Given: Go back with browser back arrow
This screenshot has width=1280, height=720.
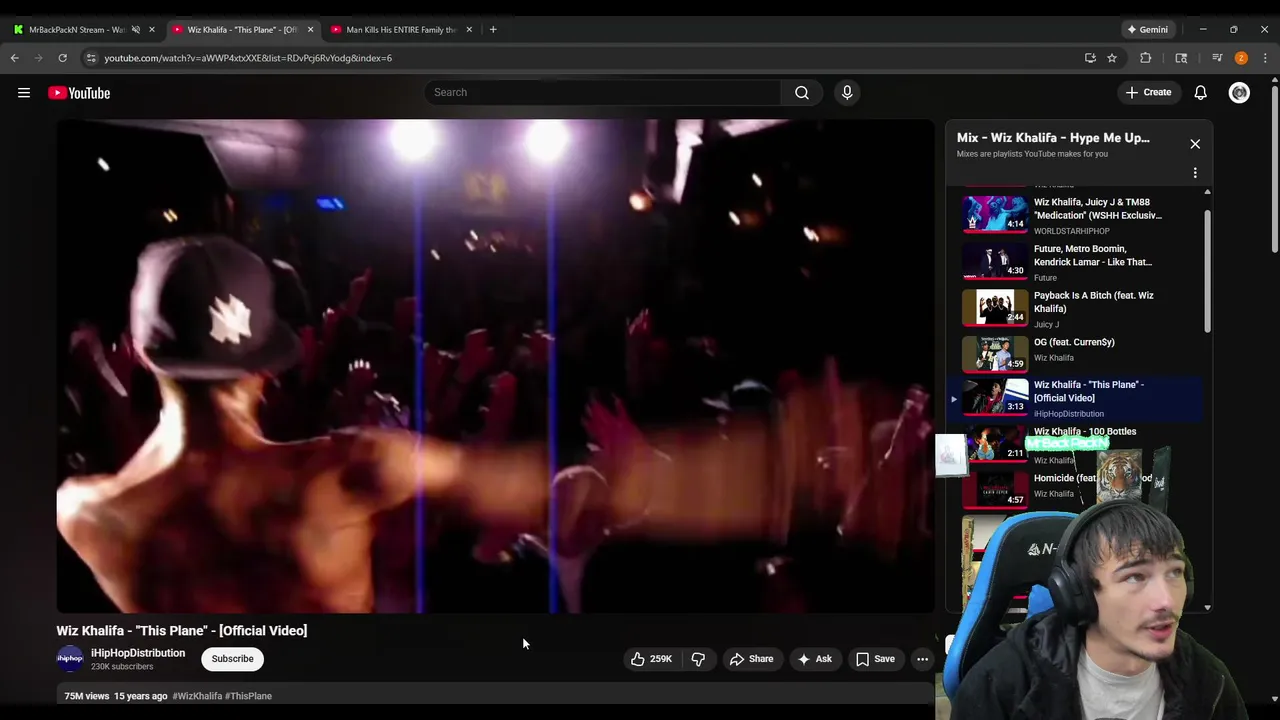Looking at the screenshot, I should 15,58.
